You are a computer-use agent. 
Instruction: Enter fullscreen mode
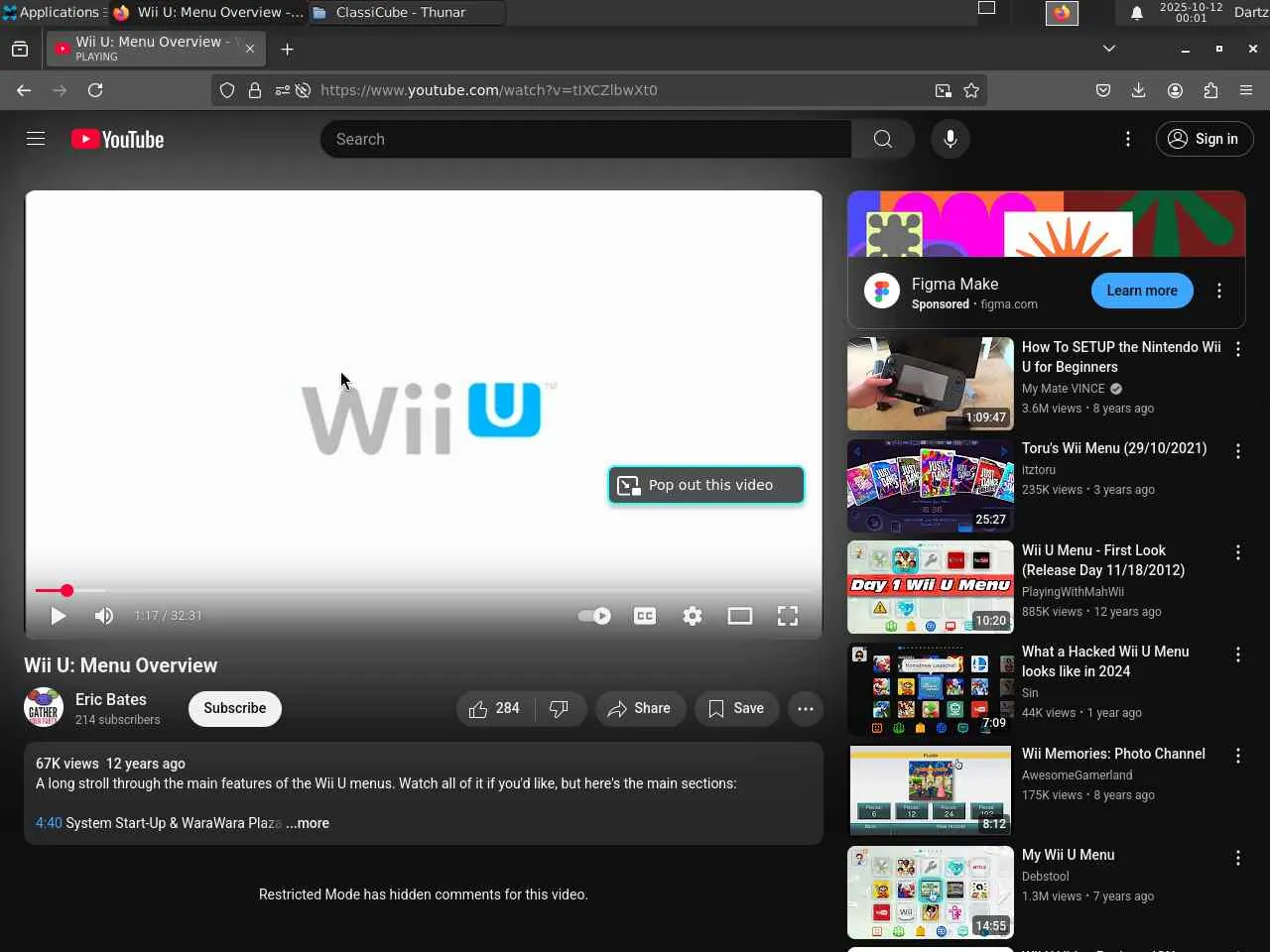tap(788, 616)
